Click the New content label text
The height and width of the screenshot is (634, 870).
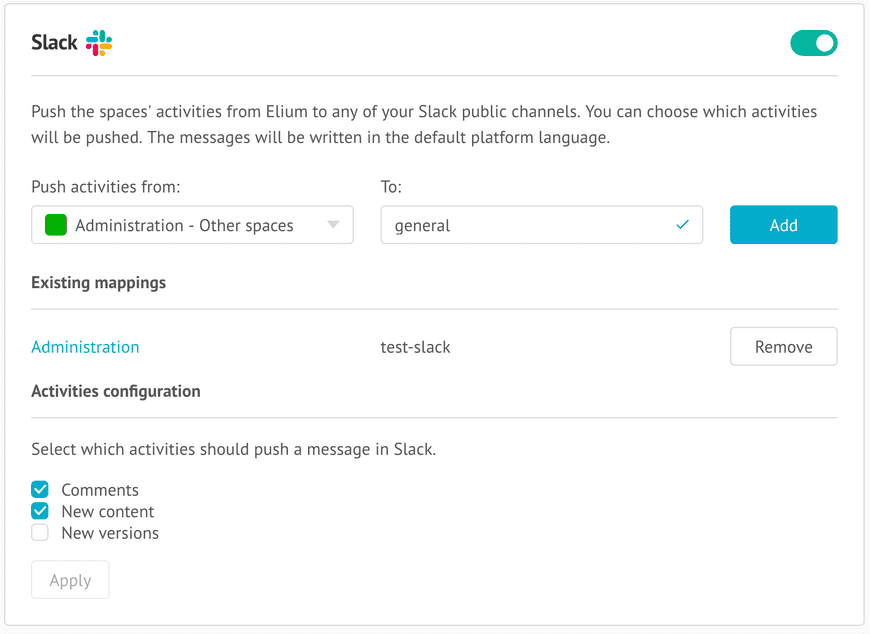click(108, 511)
